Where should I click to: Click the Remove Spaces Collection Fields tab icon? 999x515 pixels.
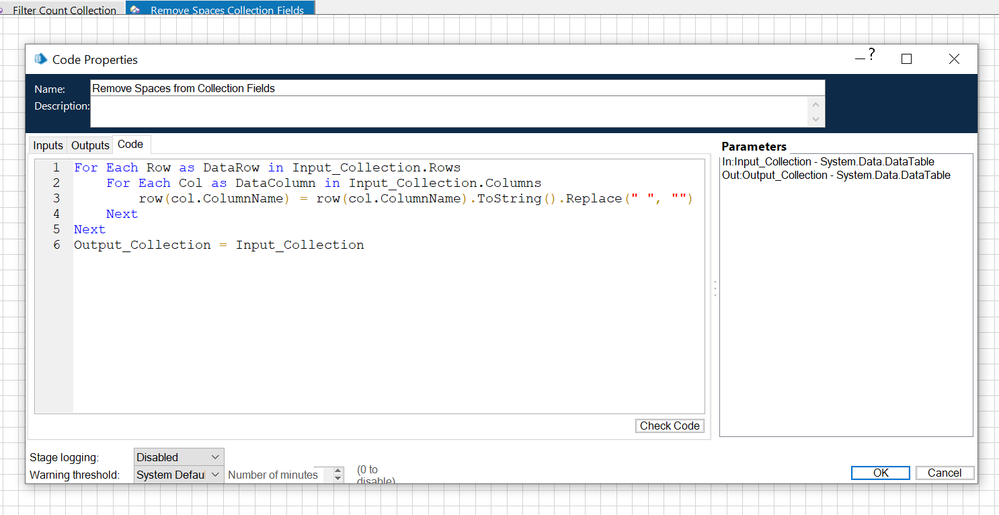point(135,10)
